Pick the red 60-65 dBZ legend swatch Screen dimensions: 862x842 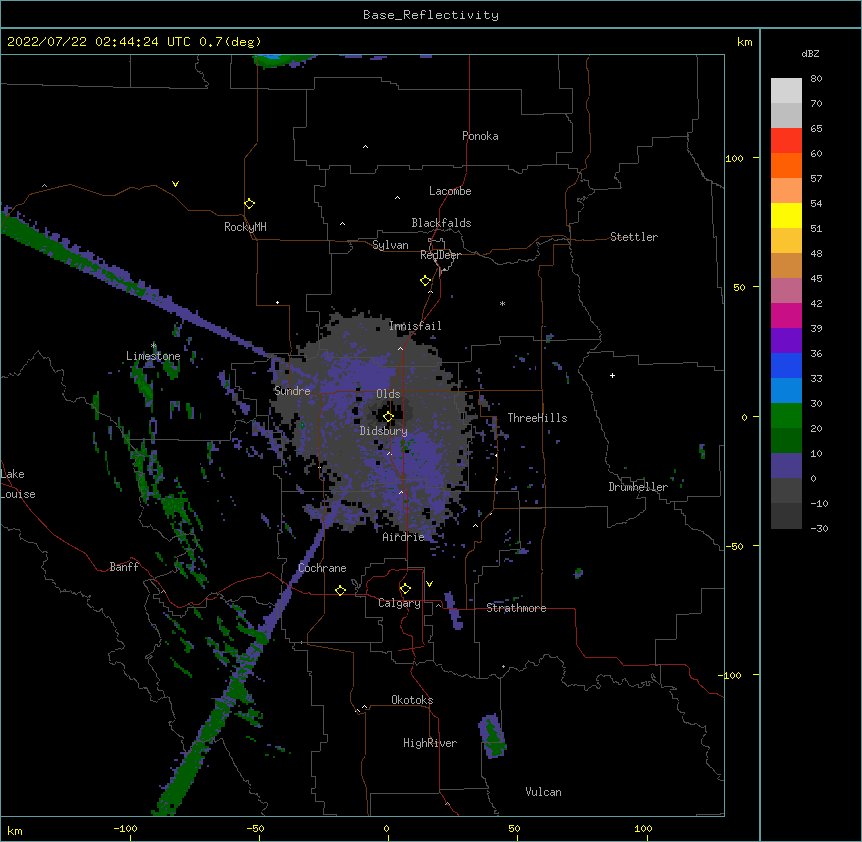click(786, 140)
